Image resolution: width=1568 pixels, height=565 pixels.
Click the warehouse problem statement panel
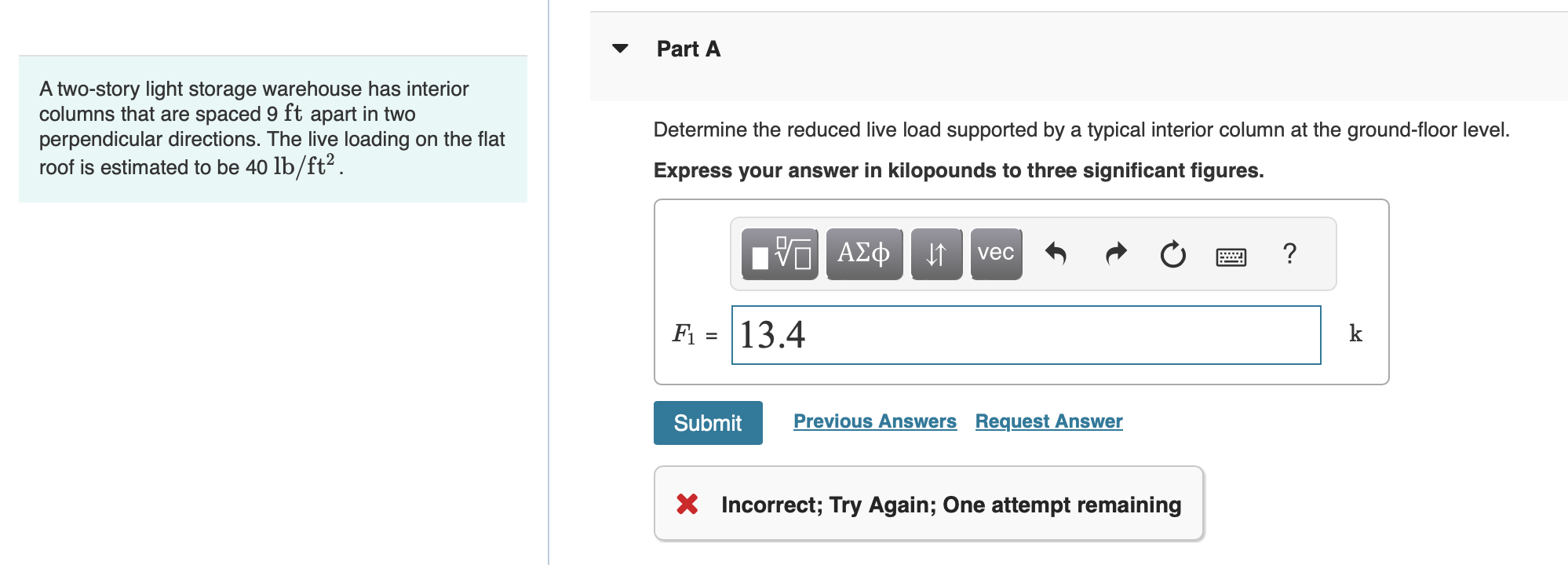pyautogui.click(x=272, y=129)
